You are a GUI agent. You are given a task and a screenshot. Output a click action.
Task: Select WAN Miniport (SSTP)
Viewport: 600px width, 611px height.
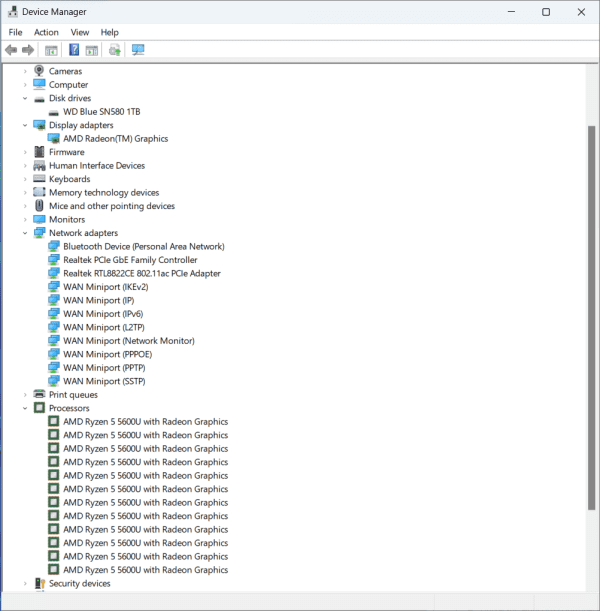pos(104,381)
